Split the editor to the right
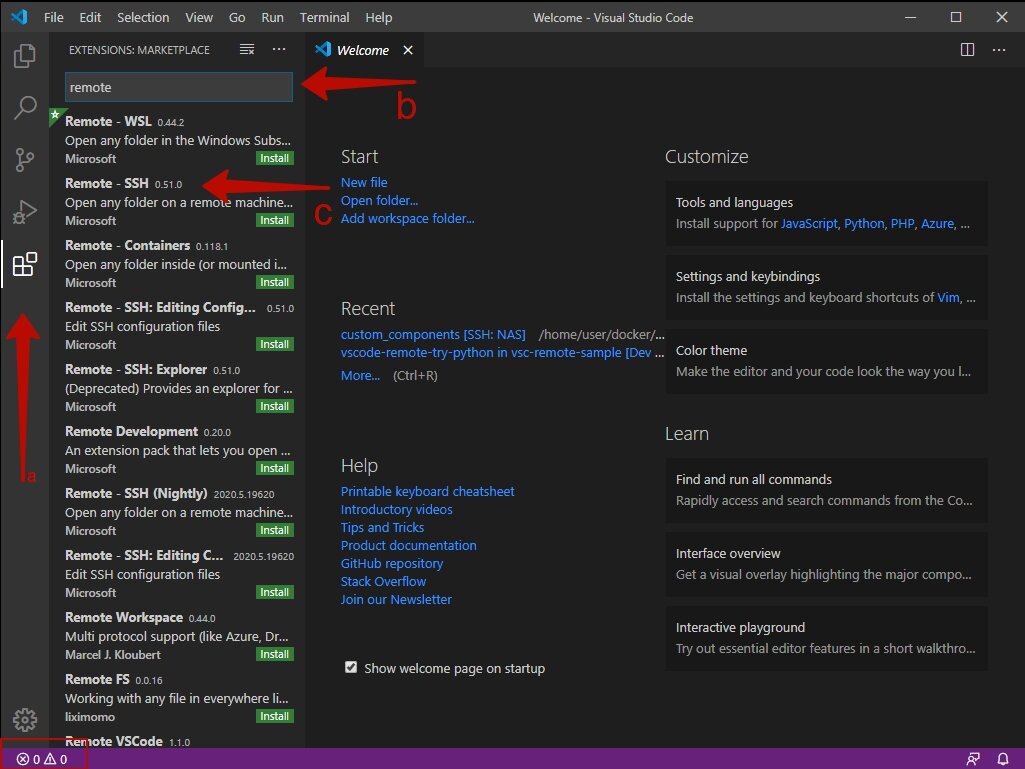Screen dimensions: 1025x769 967,50
